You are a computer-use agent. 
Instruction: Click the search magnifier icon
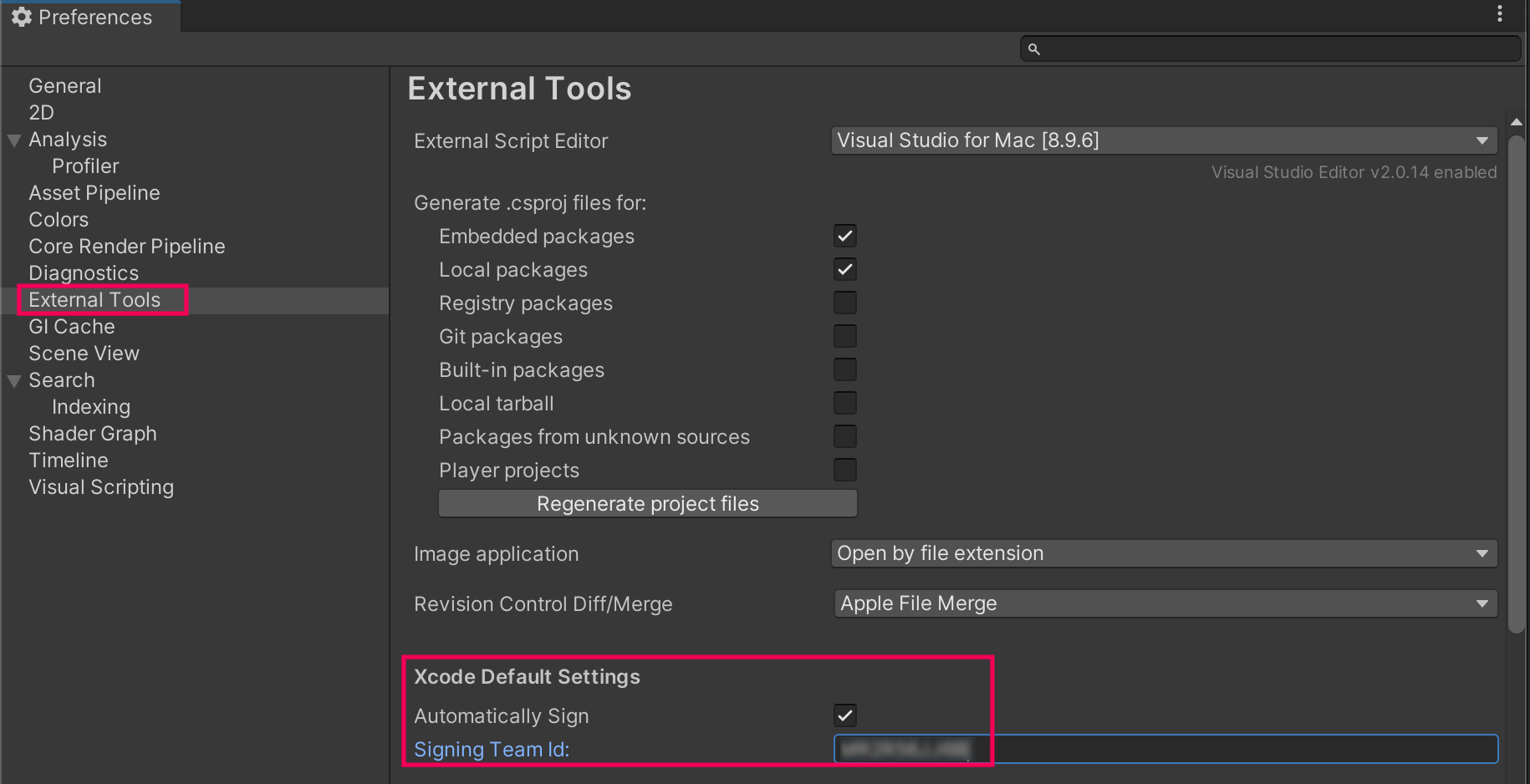coord(1034,49)
